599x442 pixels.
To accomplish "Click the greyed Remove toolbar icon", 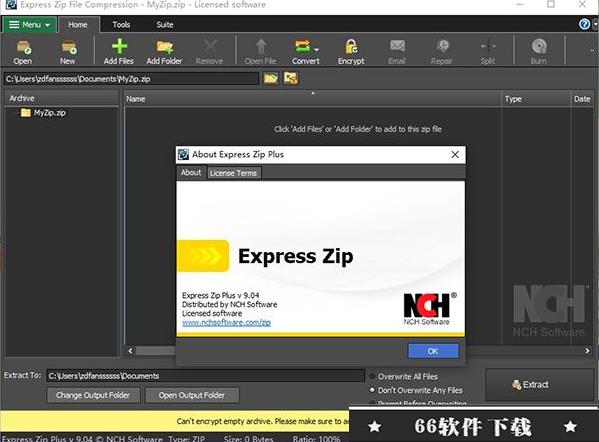I will pyautogui.click(x=209, y=52).
